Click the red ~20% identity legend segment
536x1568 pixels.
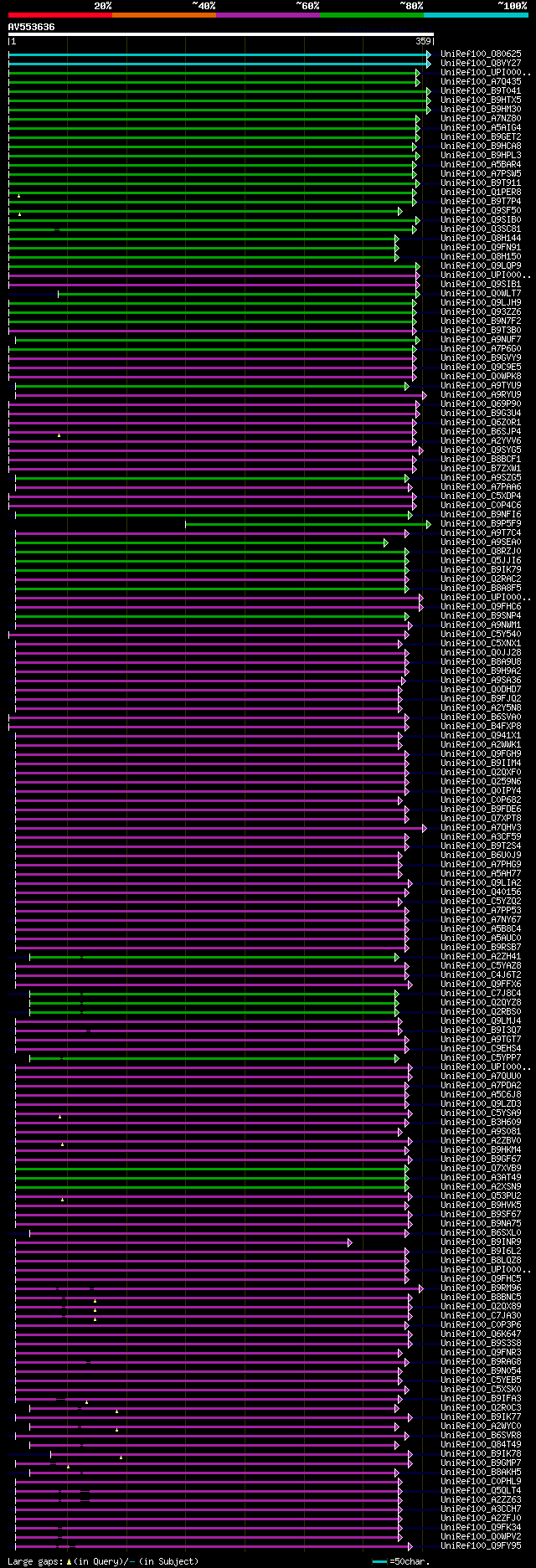coord(60,15)
